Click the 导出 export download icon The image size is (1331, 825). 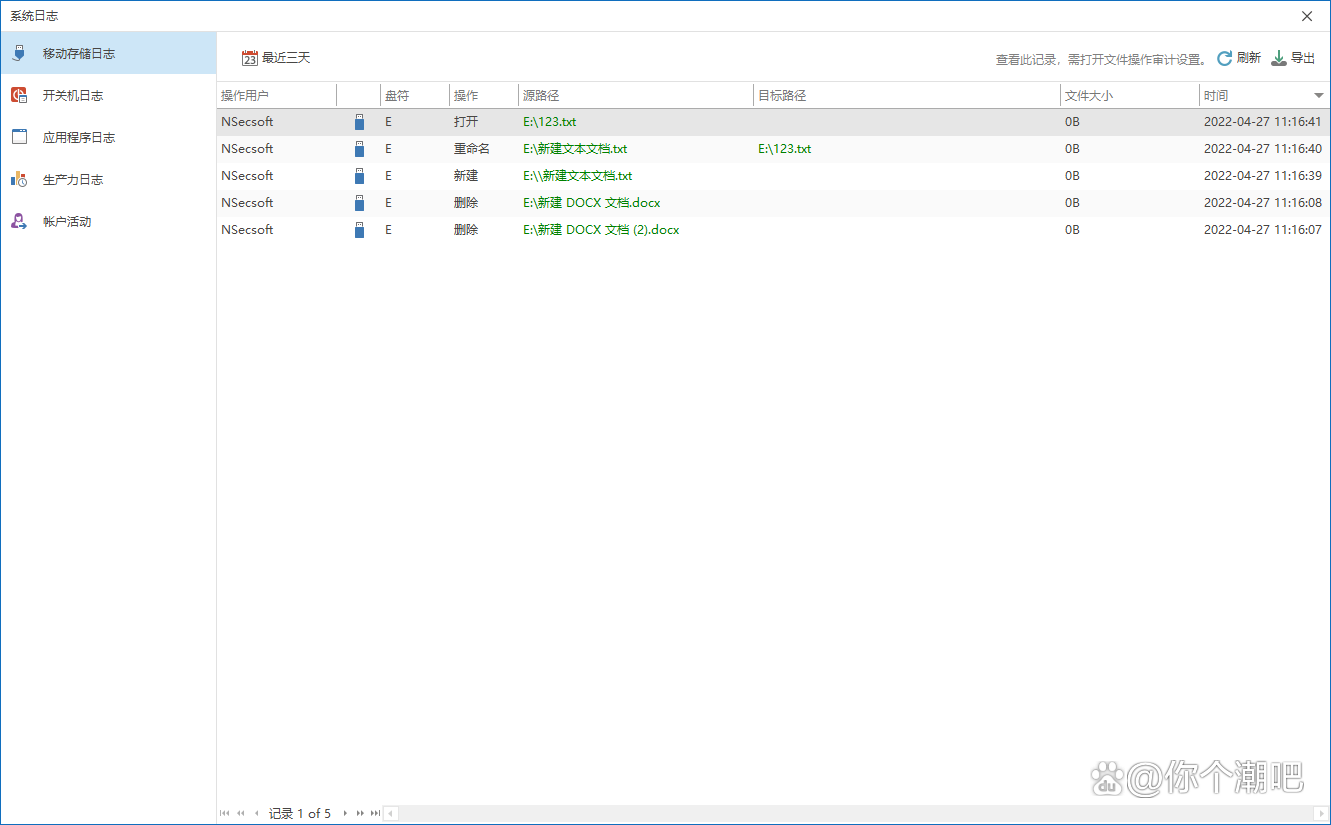[1278, 59]
